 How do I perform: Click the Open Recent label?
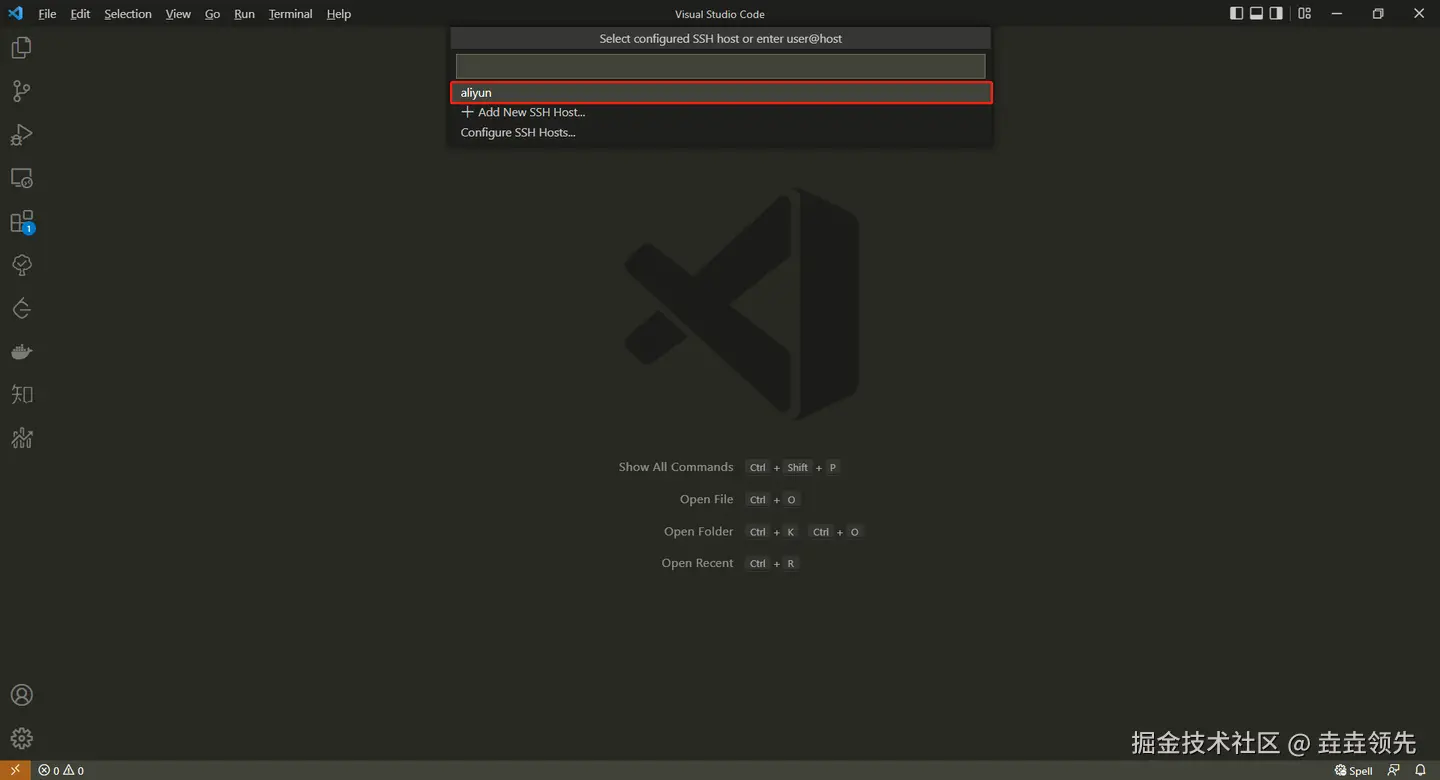(x=697, y=563)
